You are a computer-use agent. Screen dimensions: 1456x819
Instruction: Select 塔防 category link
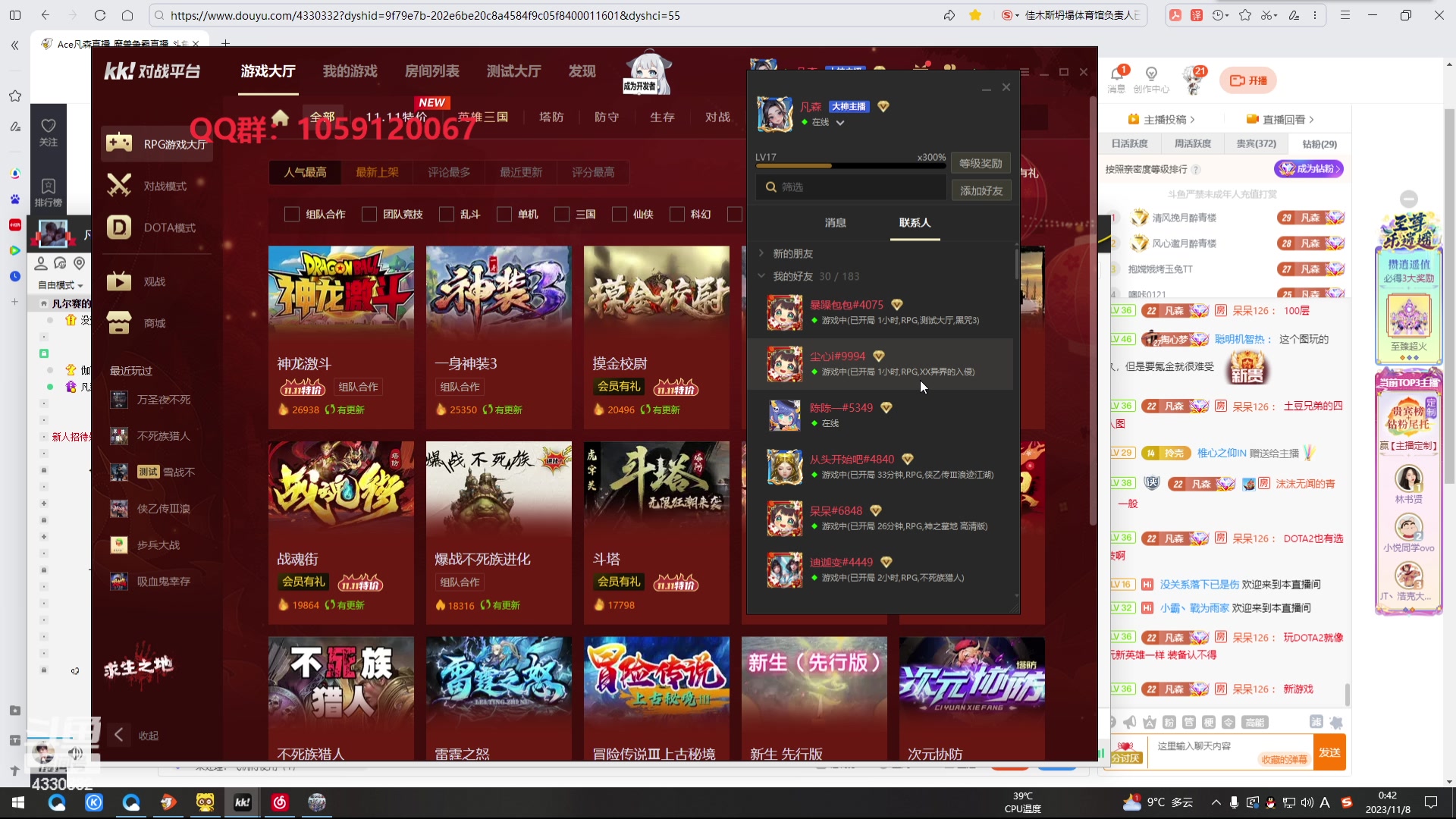pyautogui.click(x=551, y=118)
